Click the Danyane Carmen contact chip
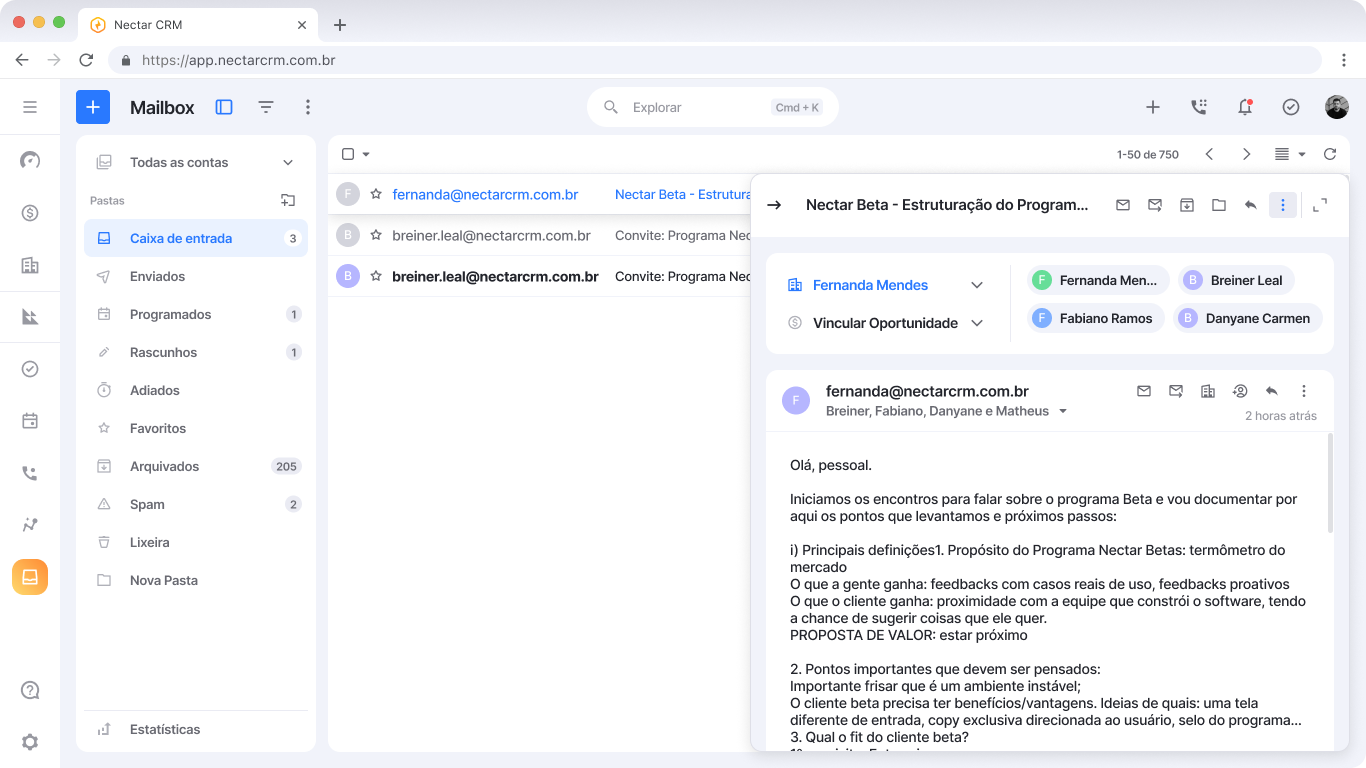Viewport: 1366px width, 768px height. (x=1248, y=318)
